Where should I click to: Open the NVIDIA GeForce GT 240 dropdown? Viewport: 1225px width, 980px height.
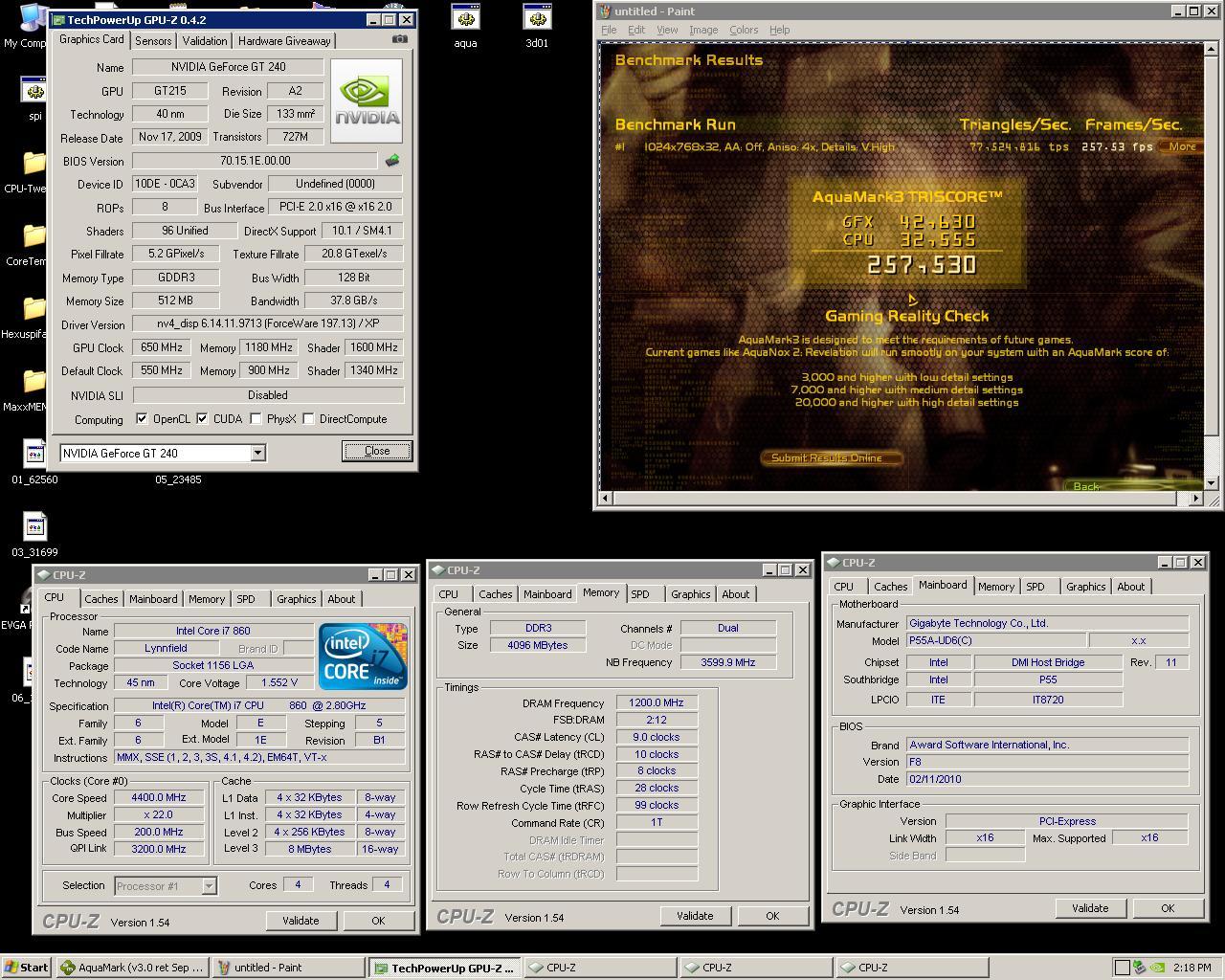(x=257, y=453)
